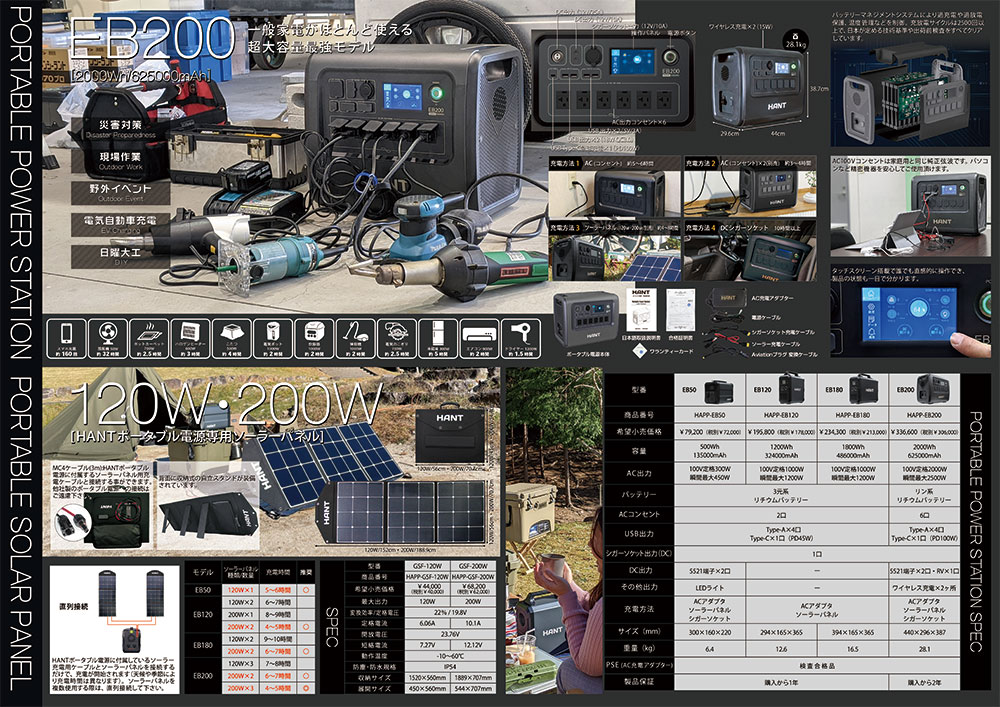Click the air conditioner icon
Image resolution: width=1000 pixels, height=707 pixels.
pos(480,339)
